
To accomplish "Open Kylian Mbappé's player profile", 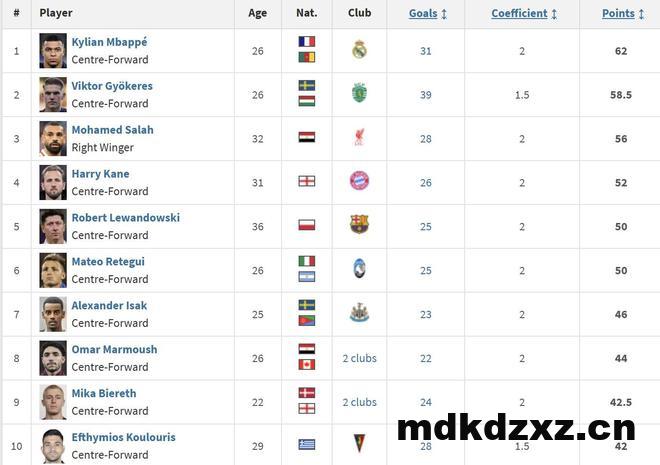I will (x=109, y=42).
